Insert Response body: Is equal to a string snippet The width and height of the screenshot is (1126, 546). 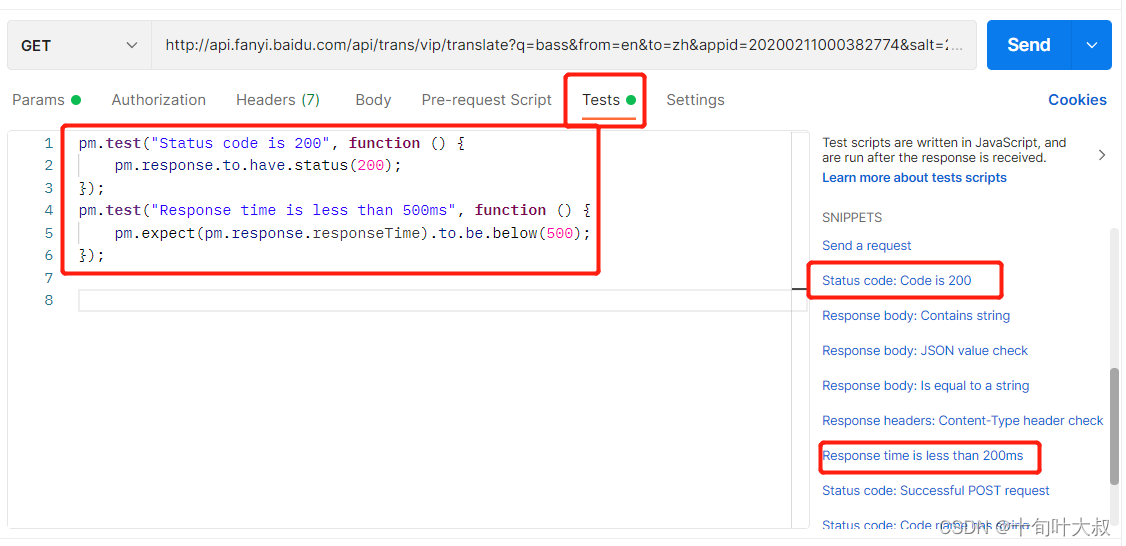point(926,386)
